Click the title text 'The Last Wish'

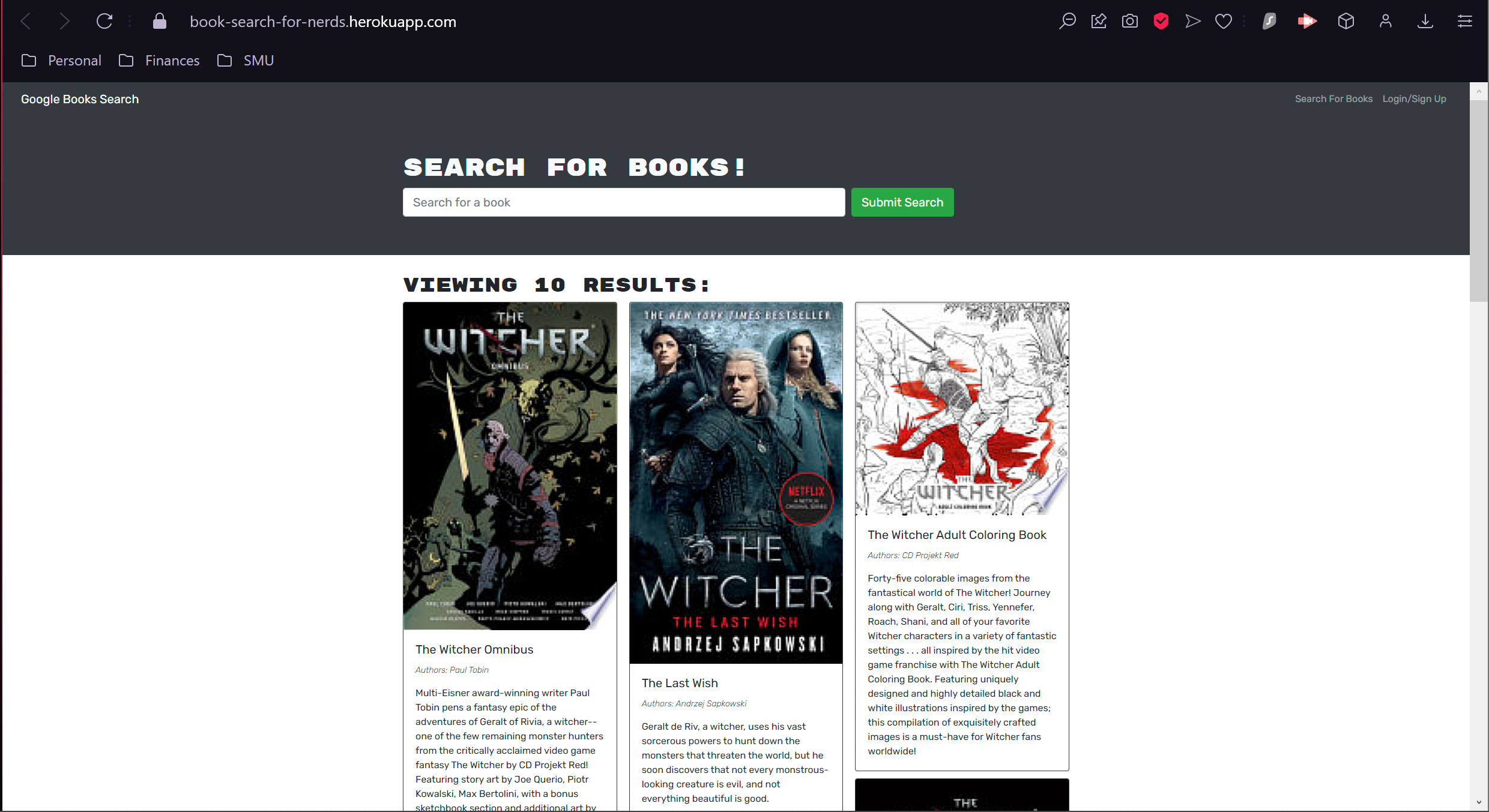pyautogui.click(x=680, y=683)
